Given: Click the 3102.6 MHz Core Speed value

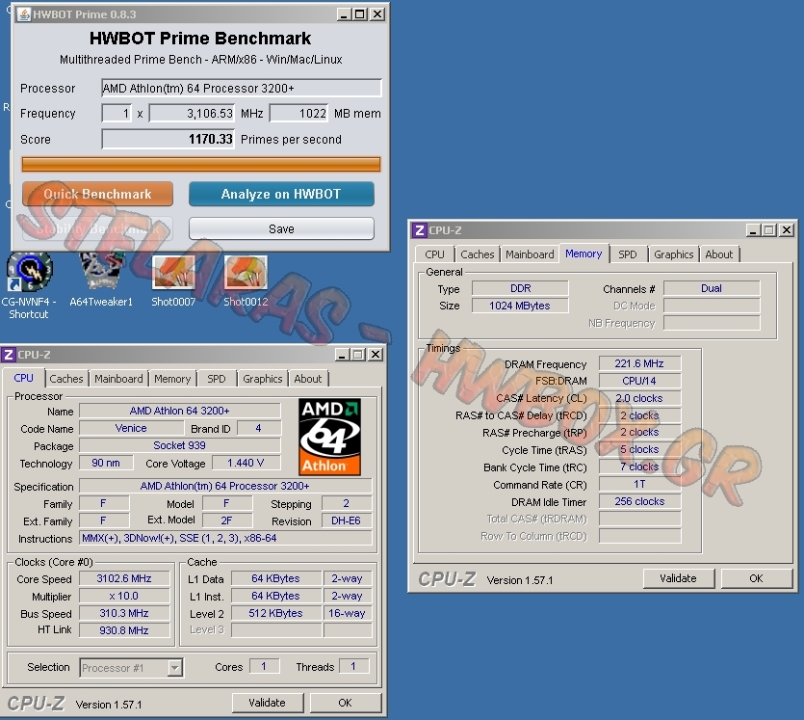Looking at the screenshot, I should (124, 579).
